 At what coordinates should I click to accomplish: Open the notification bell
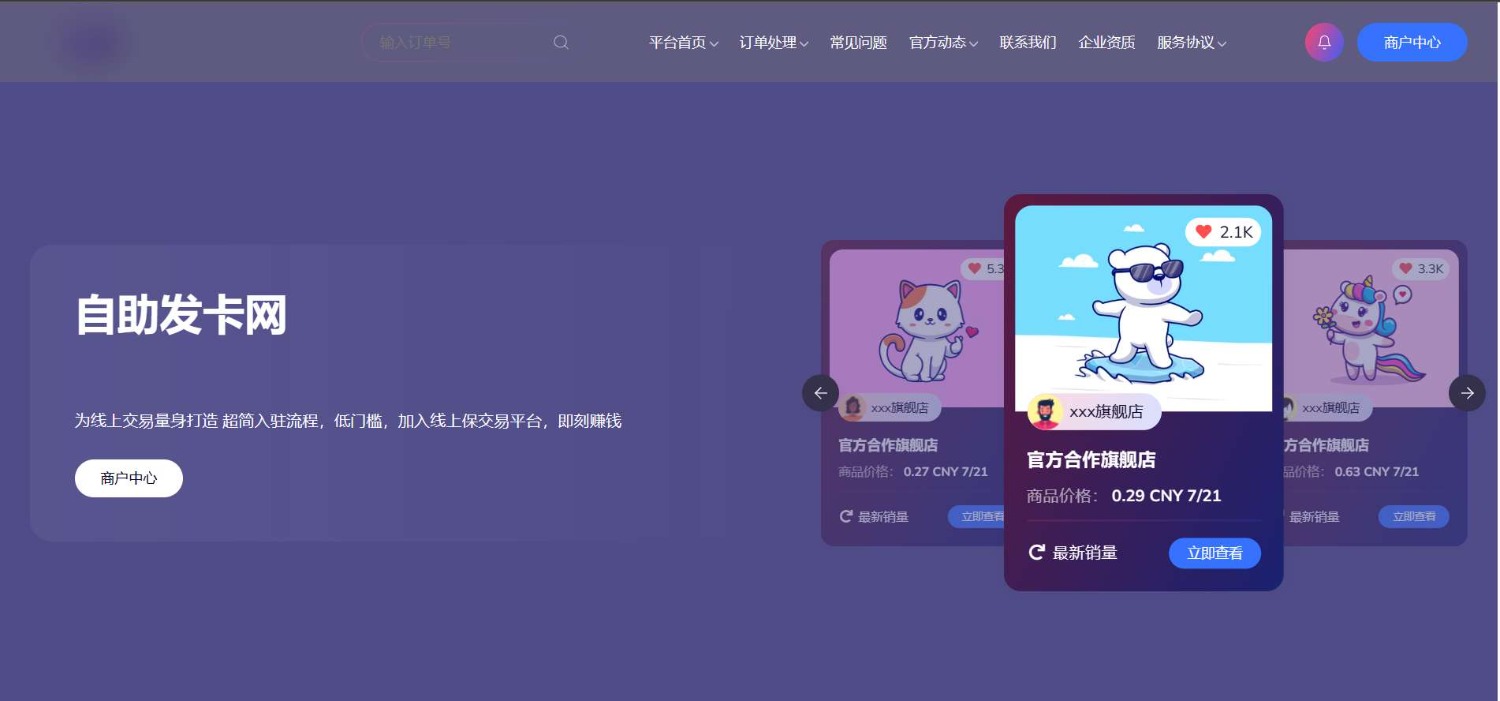[x=1323, y=42]
